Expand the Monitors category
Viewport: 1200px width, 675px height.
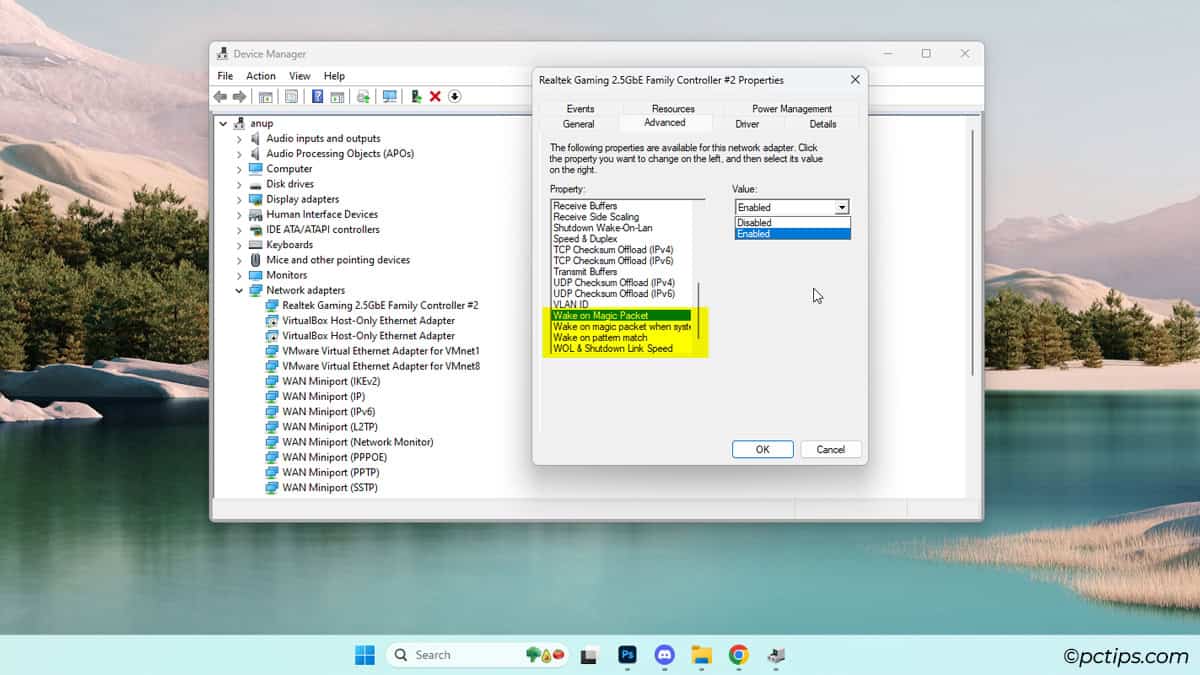coord(239,275)
